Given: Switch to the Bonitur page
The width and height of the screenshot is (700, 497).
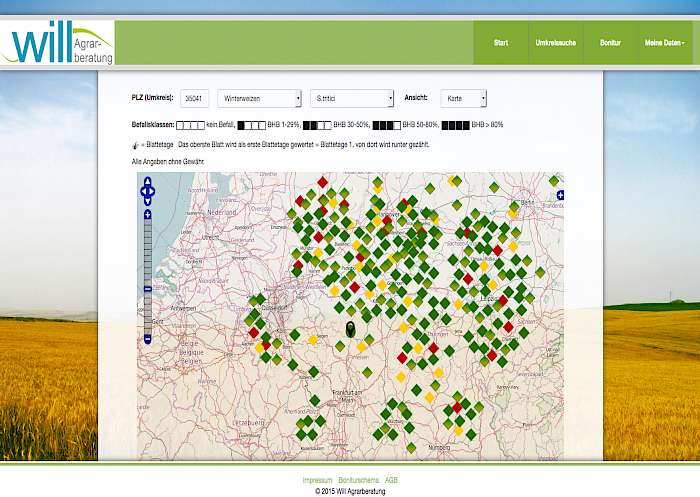Looking at the screenshot, I should click(x=609, y=43).
